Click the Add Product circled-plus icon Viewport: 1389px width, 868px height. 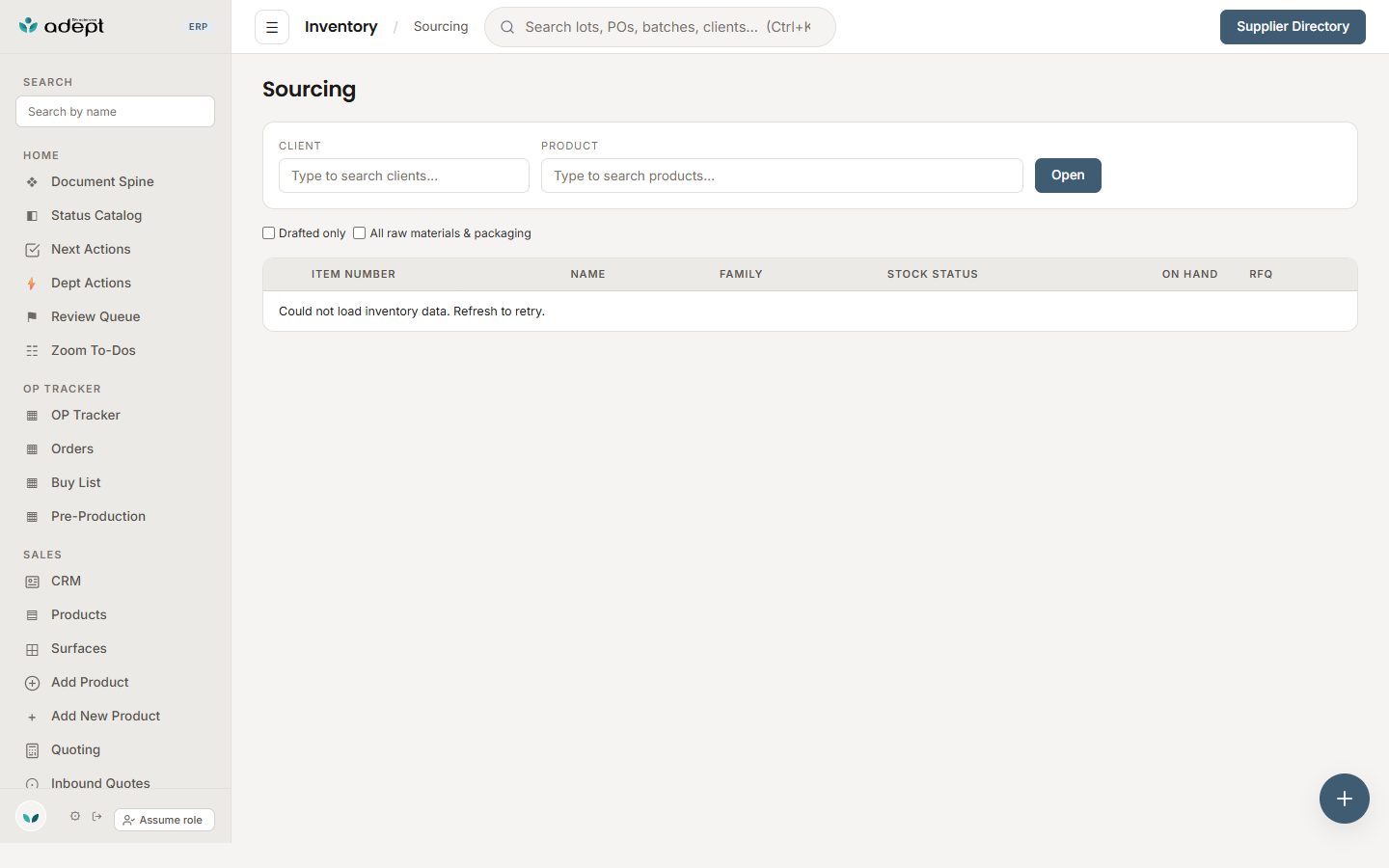point(32,683)
